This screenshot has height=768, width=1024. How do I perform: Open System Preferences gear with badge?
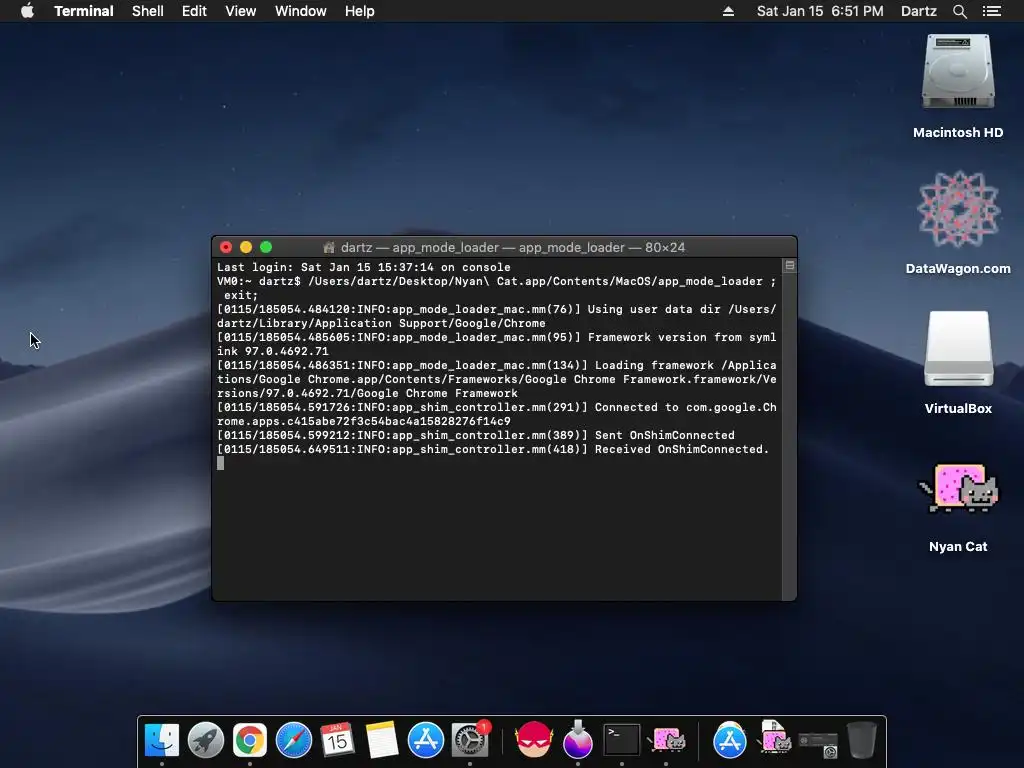coord(470,740)
